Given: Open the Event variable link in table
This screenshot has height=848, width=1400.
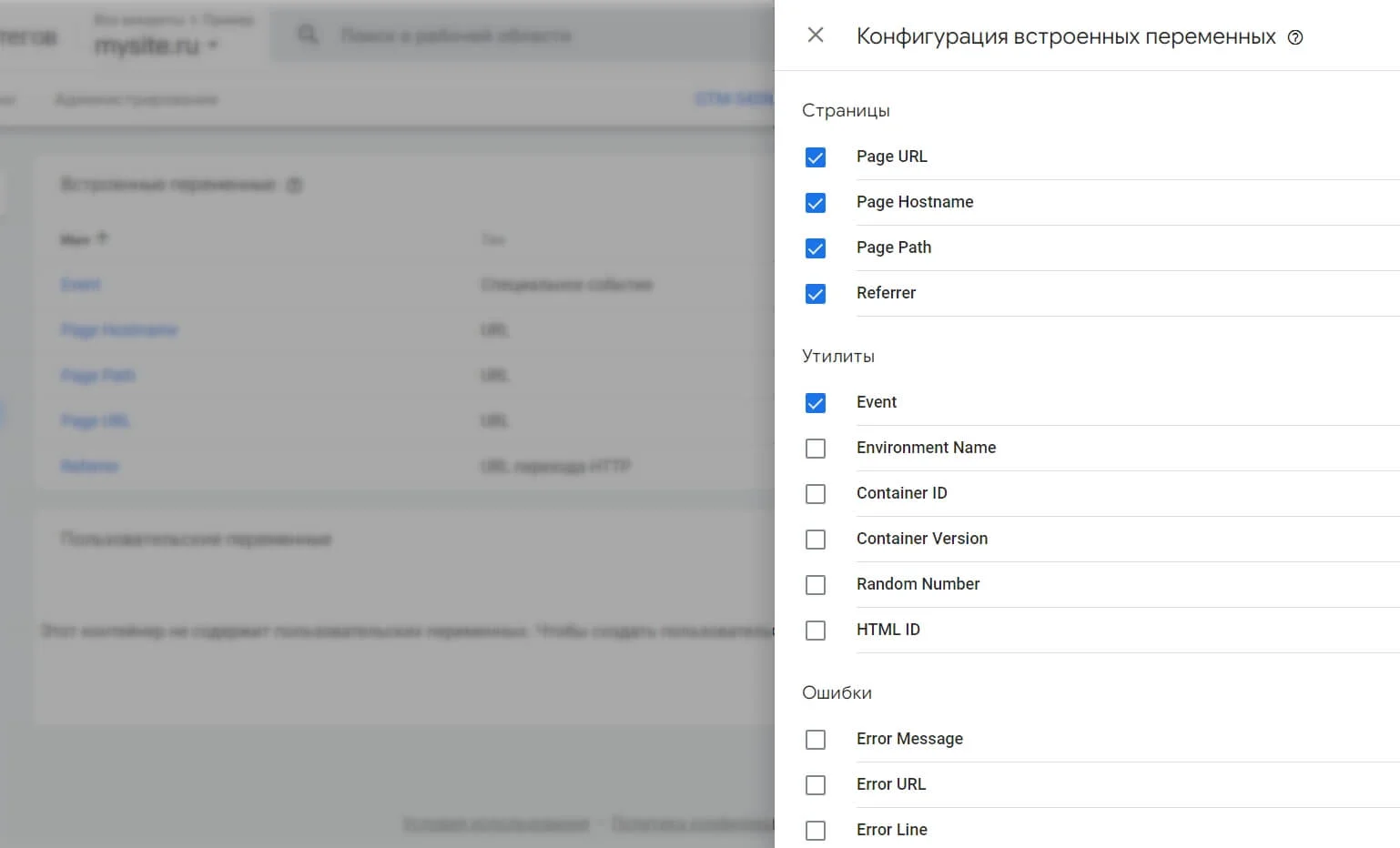Looking at the screenshot, I should click(81, 285).
